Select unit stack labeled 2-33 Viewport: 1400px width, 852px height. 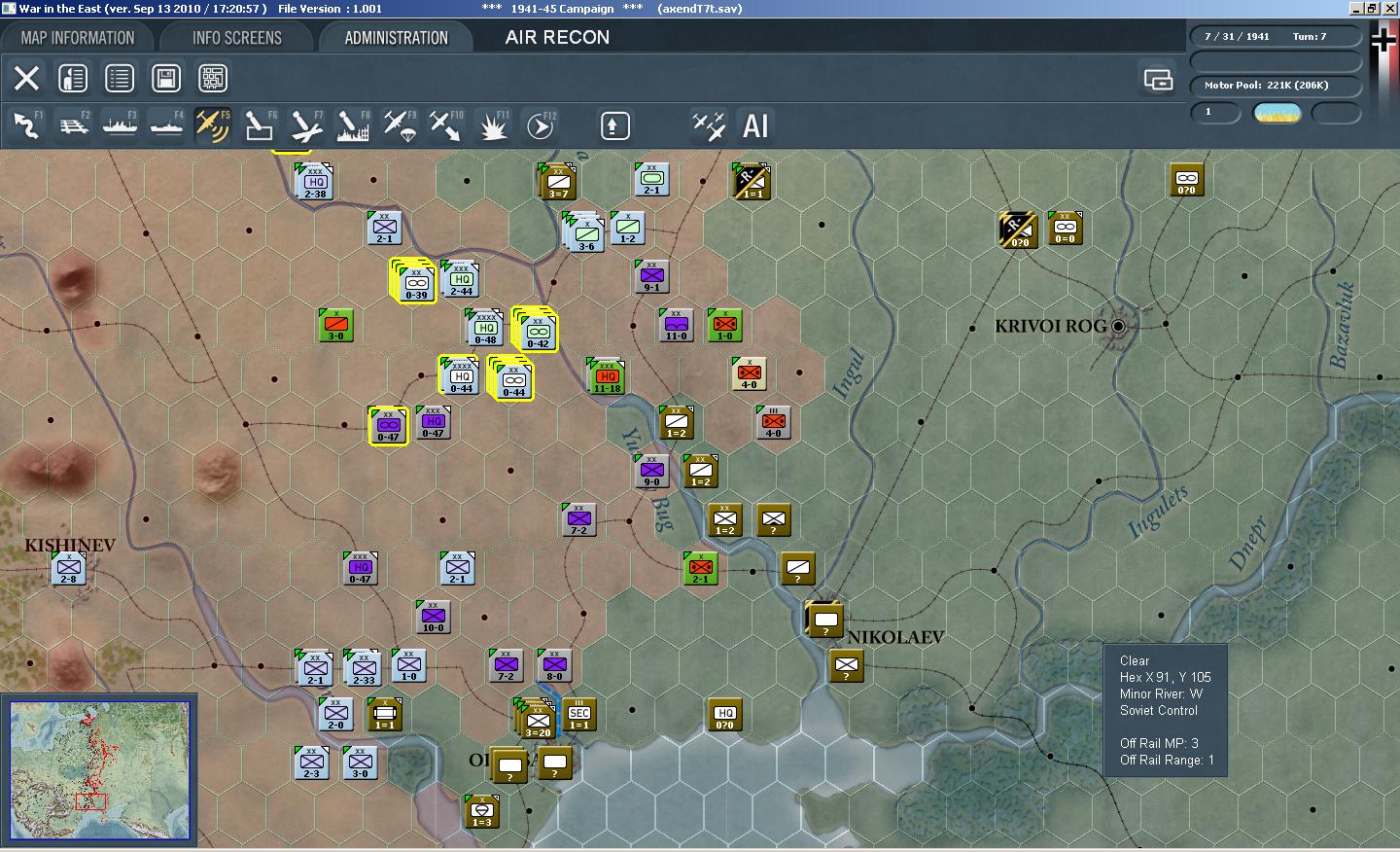363,667
